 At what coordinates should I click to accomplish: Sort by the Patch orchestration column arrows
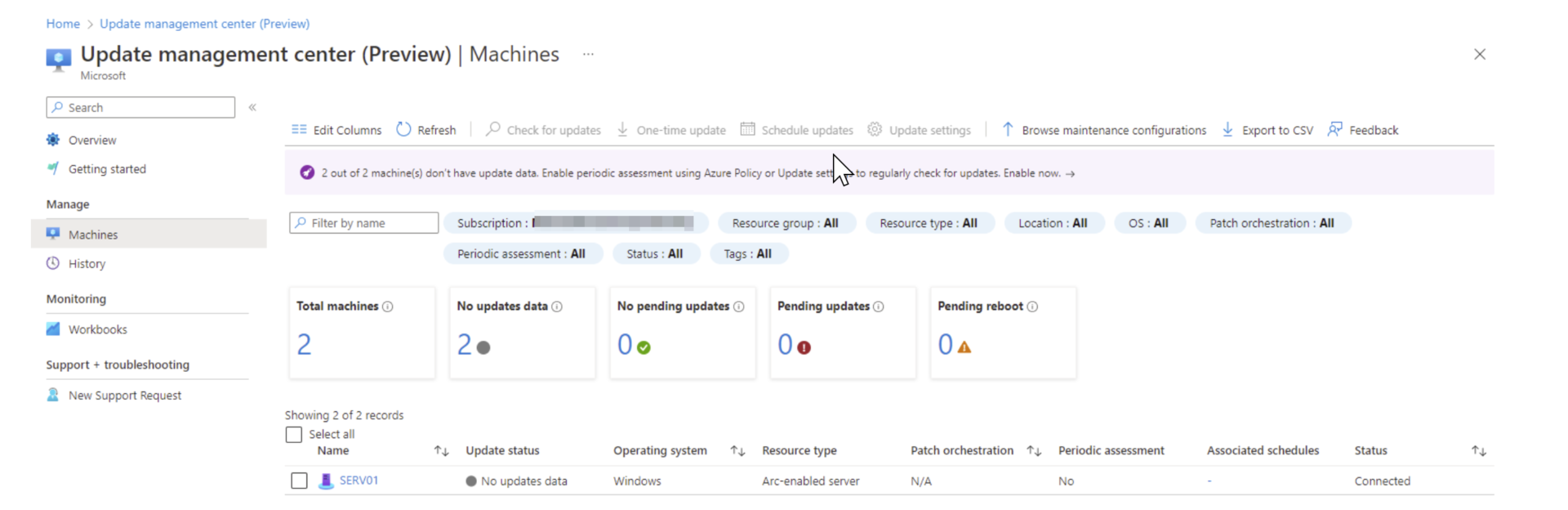(1034, 451)
